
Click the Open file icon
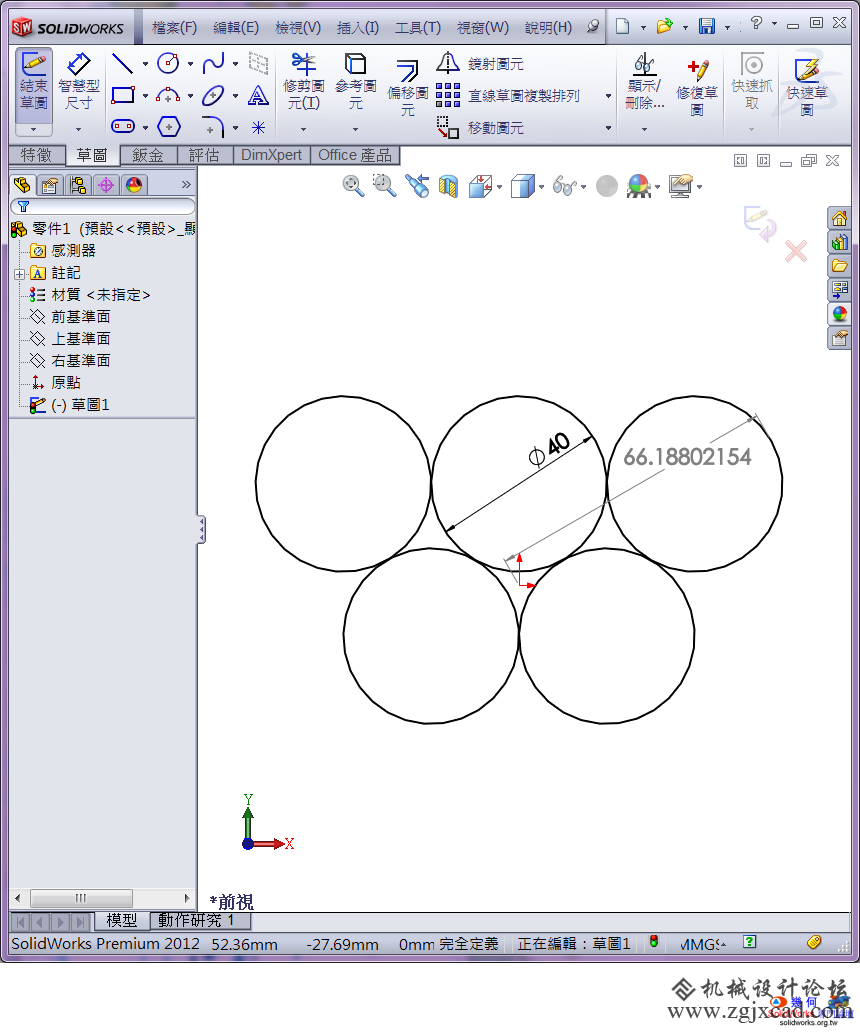click(x=665, y=26)
